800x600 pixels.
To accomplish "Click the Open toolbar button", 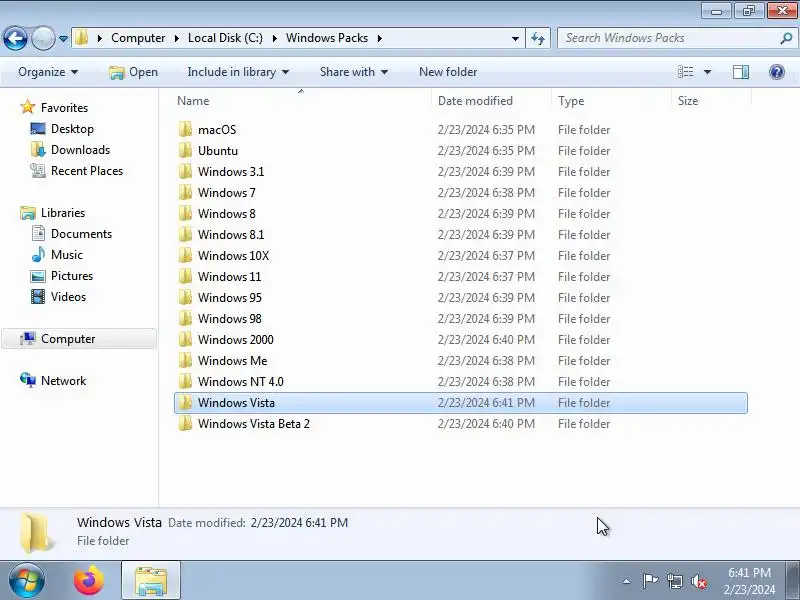I will 133,72.
